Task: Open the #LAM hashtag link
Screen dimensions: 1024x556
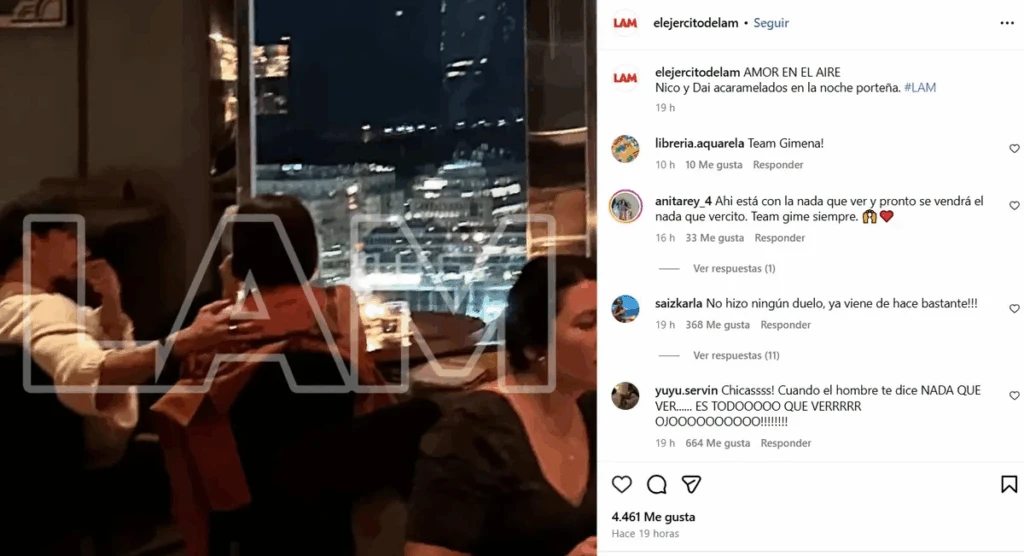Action: point(920,88)
